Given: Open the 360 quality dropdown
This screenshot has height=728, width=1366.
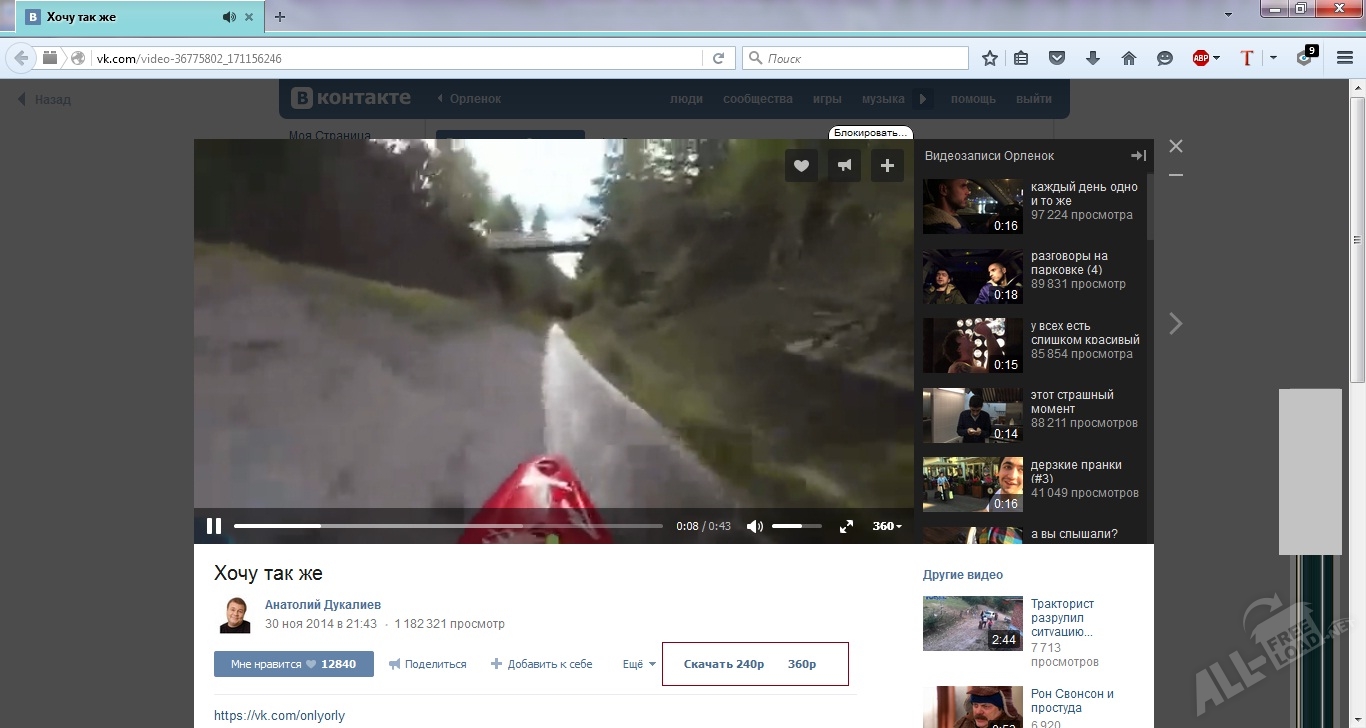Looking at the screenshot, I should (x=886, y=526).
